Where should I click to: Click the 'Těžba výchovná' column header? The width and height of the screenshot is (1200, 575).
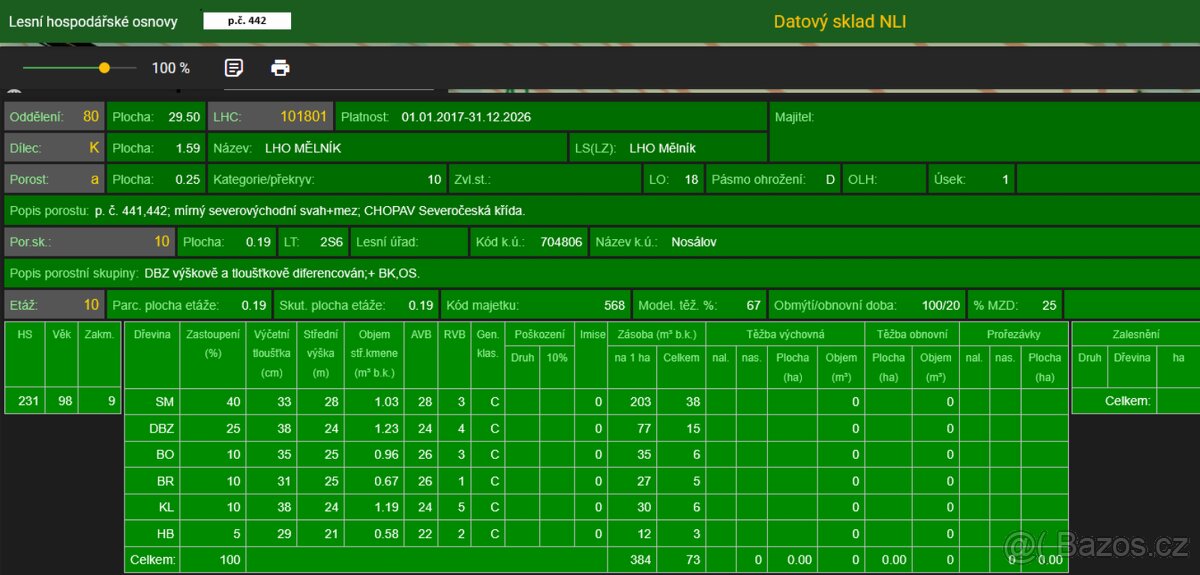pyautogui.click(x=785, y=335)
